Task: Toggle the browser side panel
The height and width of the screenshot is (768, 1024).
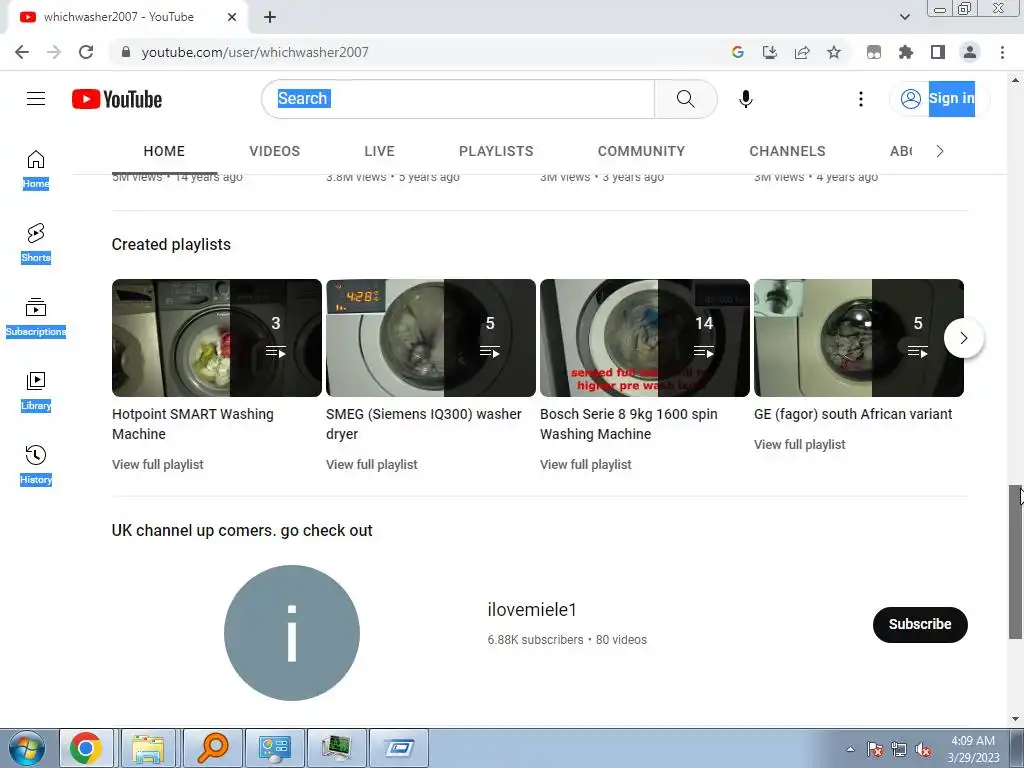Action: click(938, 52)
